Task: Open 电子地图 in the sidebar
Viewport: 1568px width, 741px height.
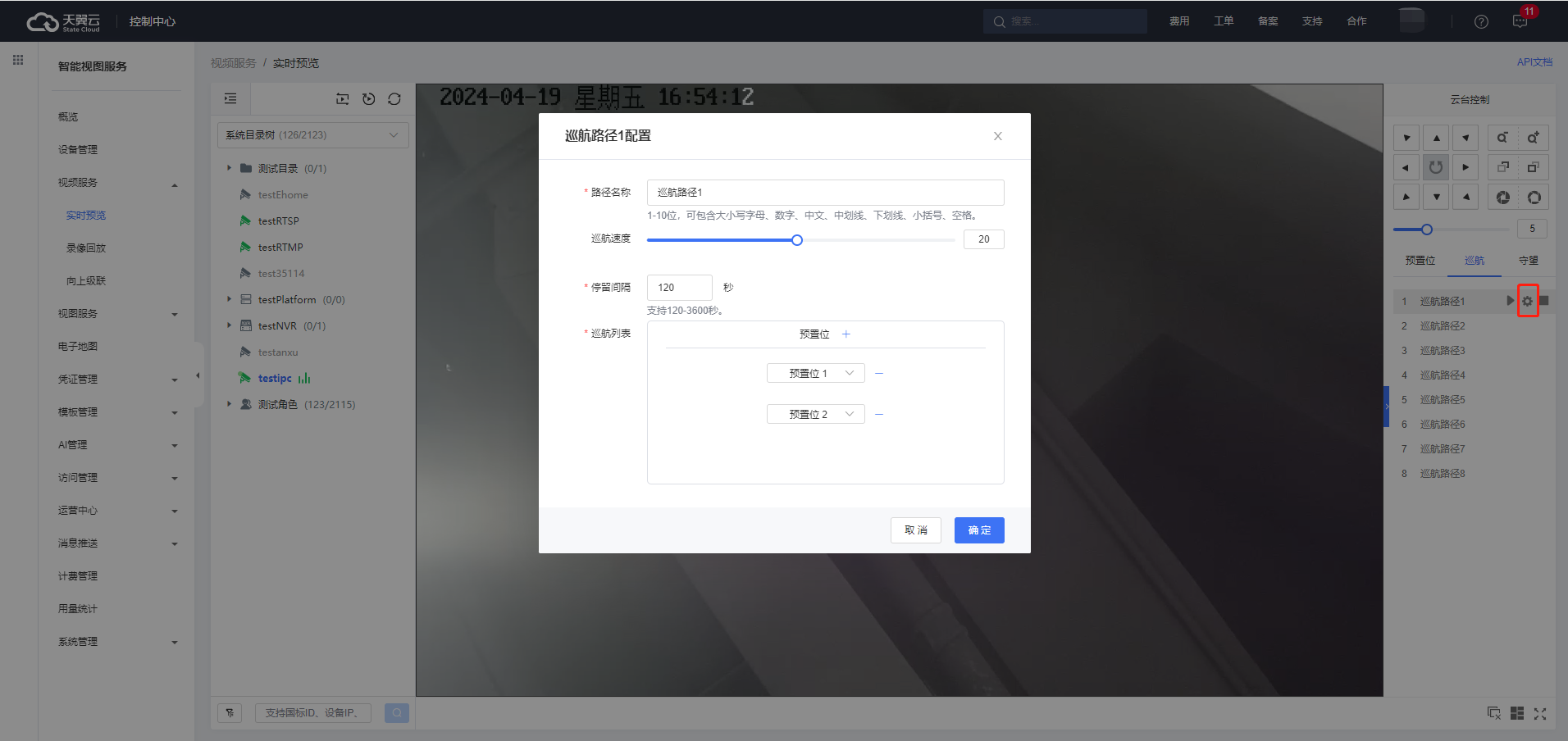Action: (x=78, y=347)
